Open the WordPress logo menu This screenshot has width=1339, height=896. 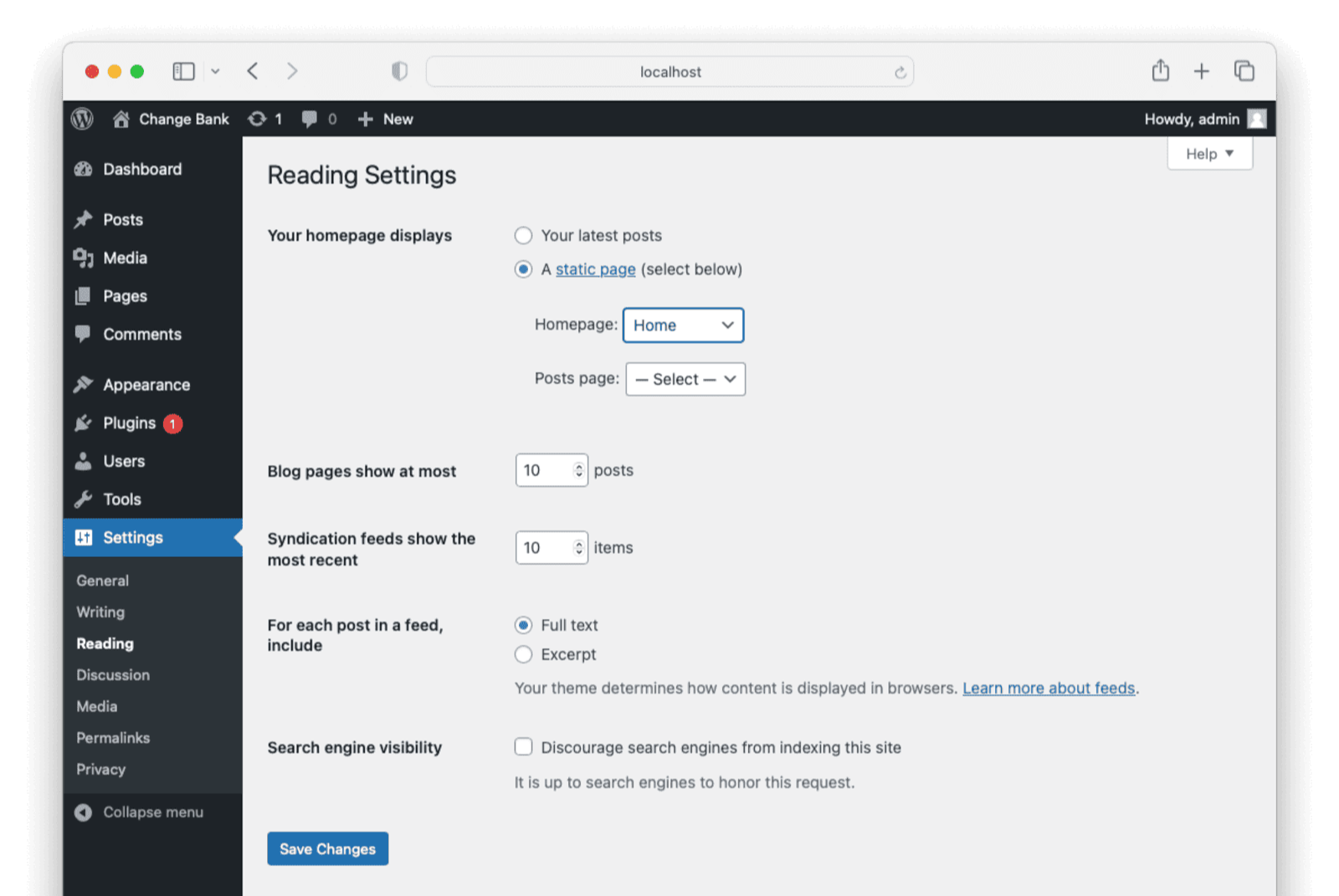point(82,119)
